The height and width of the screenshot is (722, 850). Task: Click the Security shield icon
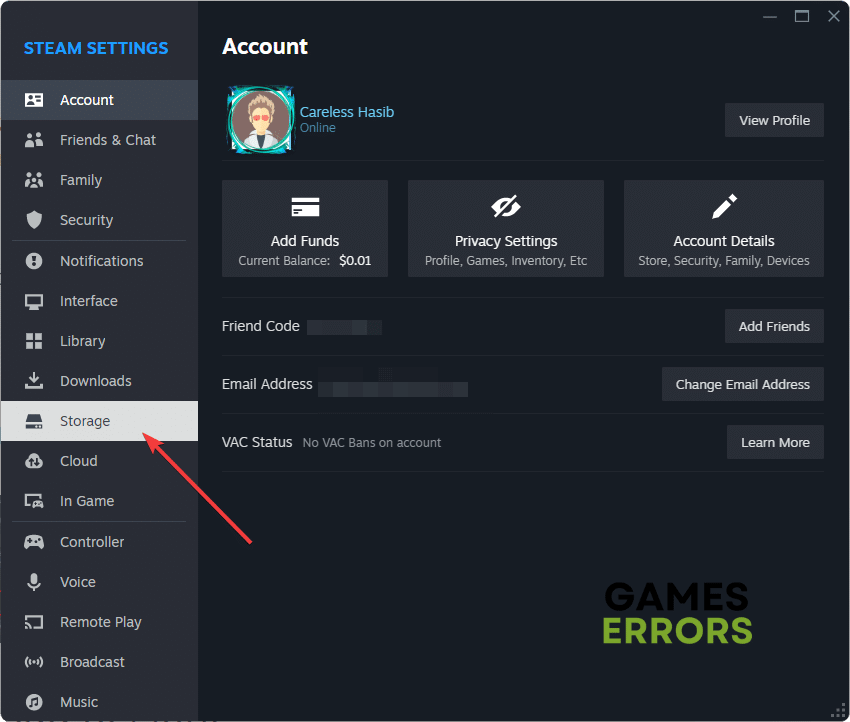(34, 220)
